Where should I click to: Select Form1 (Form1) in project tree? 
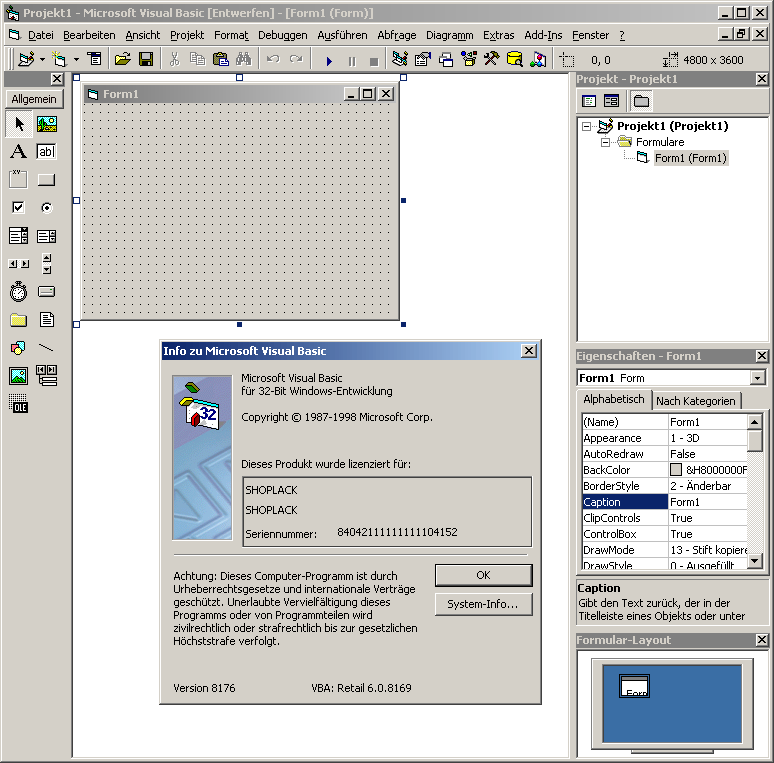(x=691, y=158)
